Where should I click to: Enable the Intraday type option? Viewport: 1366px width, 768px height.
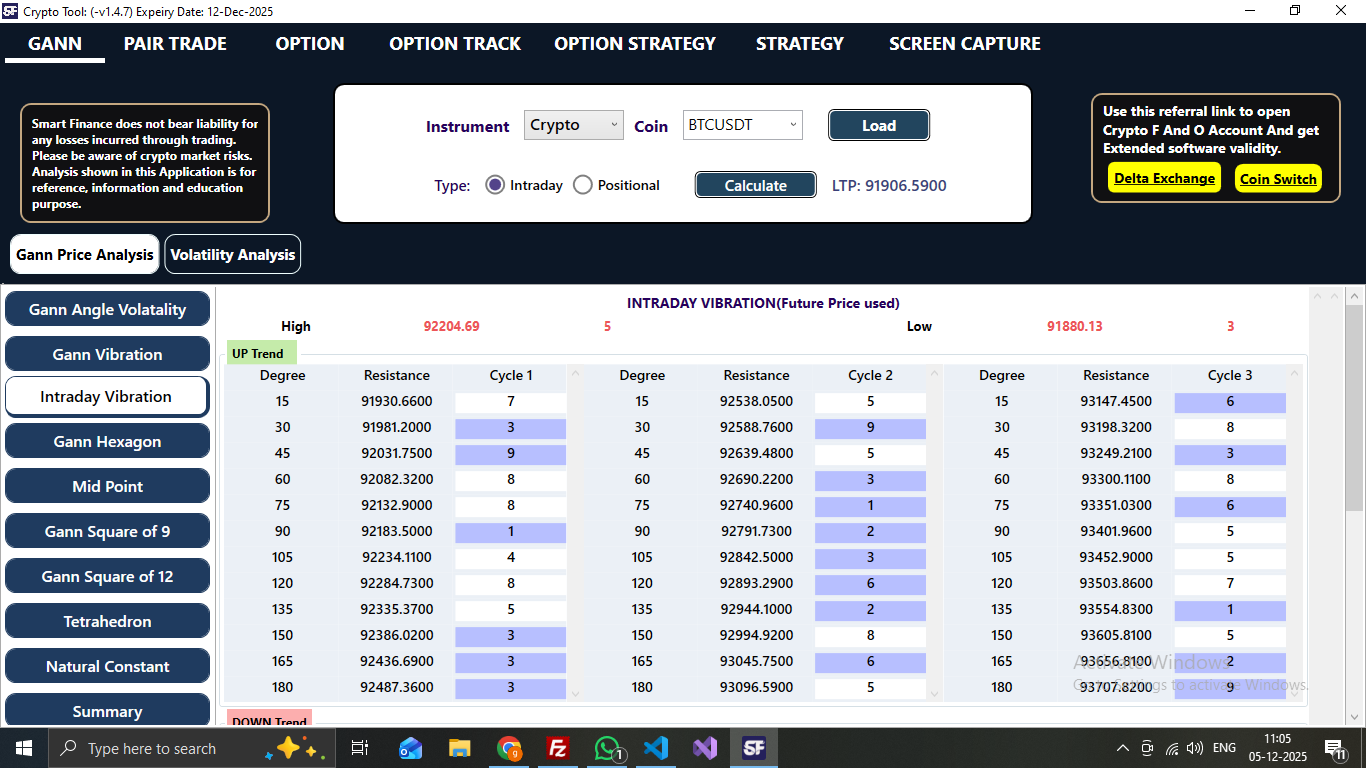coord(495,184)
